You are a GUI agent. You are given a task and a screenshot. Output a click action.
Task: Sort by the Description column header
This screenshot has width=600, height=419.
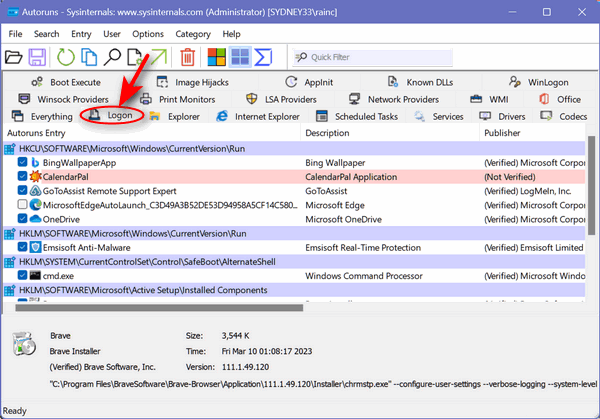(x=390, y=133)
